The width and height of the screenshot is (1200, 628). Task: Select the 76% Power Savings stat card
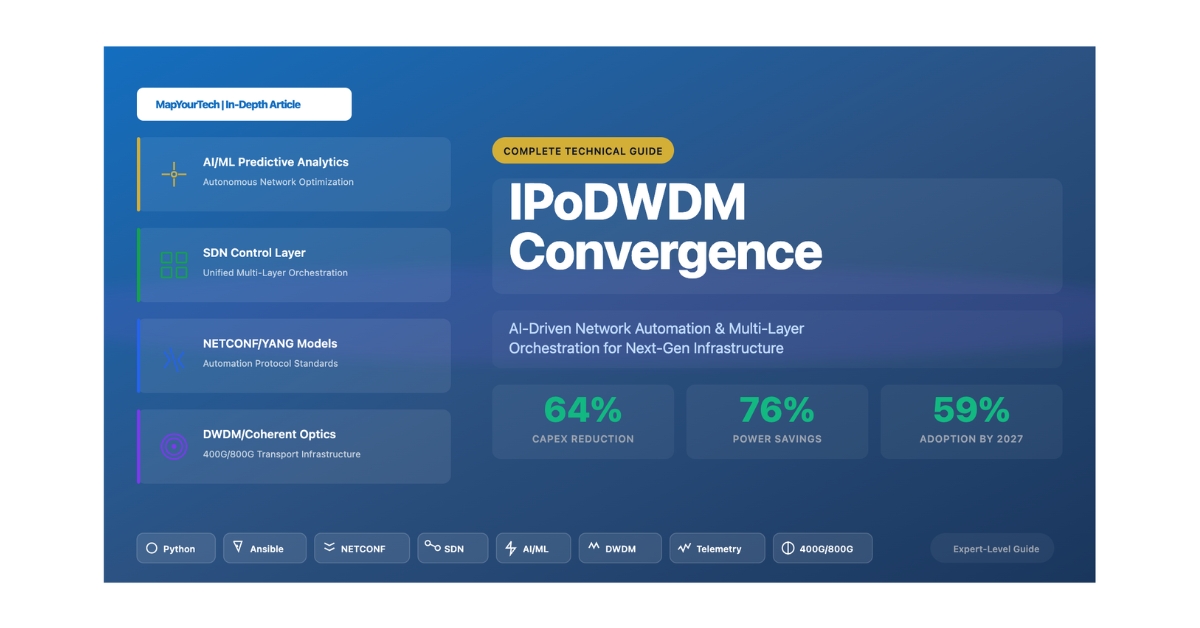[x=777, y=421]
